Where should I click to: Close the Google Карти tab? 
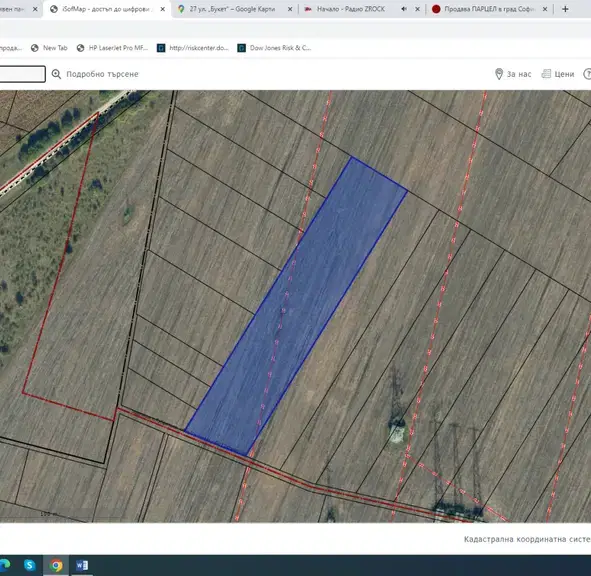coord(290,9)
